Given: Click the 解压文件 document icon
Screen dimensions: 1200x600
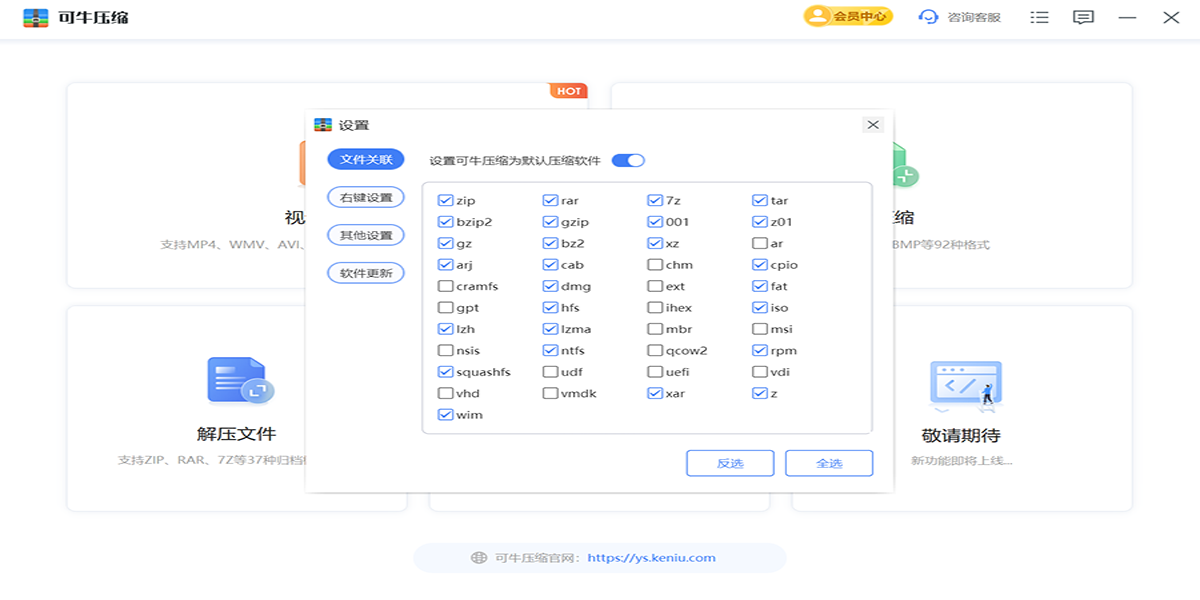Looking at the screenshot, I should coord(238,380).
